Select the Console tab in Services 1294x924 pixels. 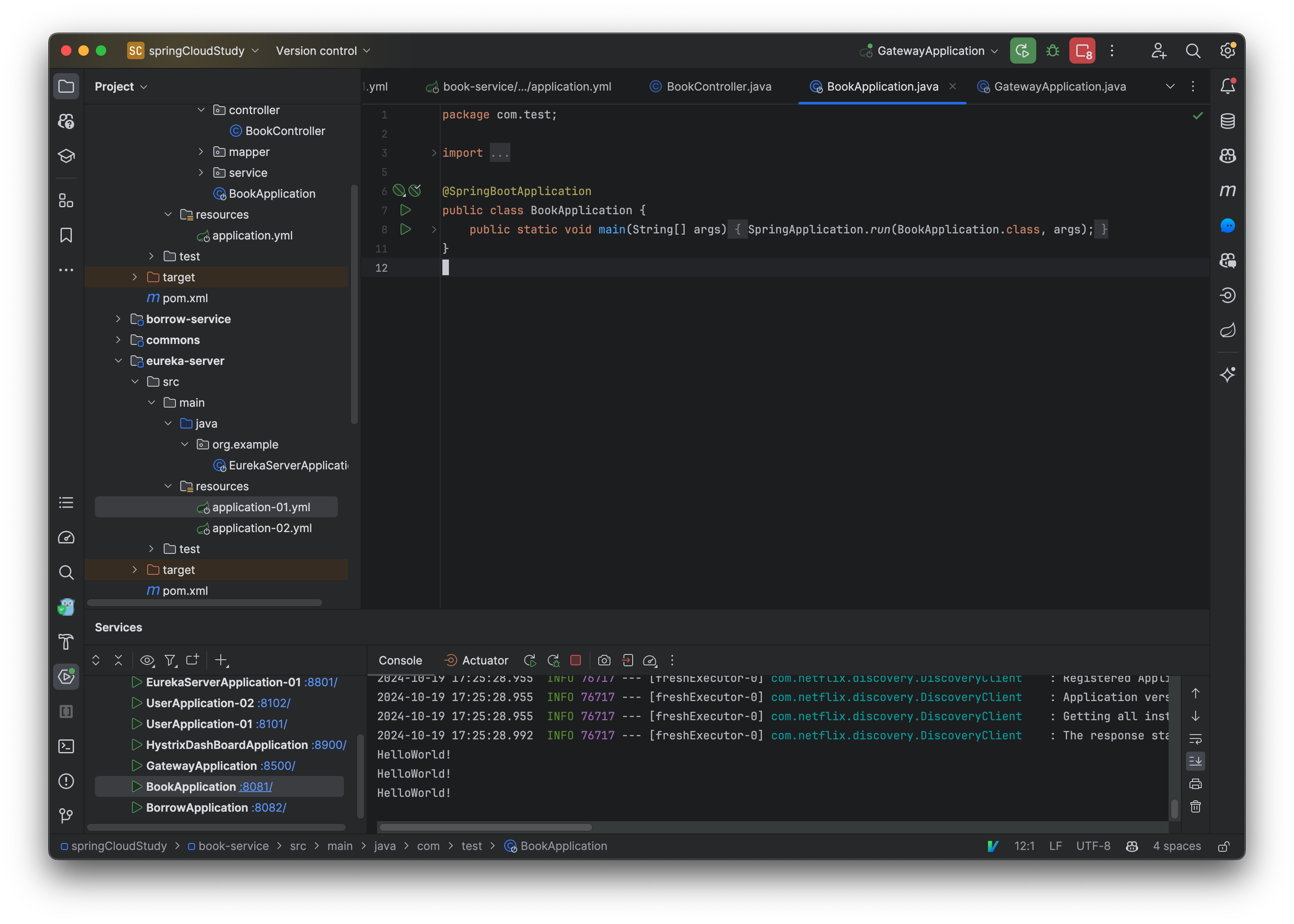tap(401, 660)
